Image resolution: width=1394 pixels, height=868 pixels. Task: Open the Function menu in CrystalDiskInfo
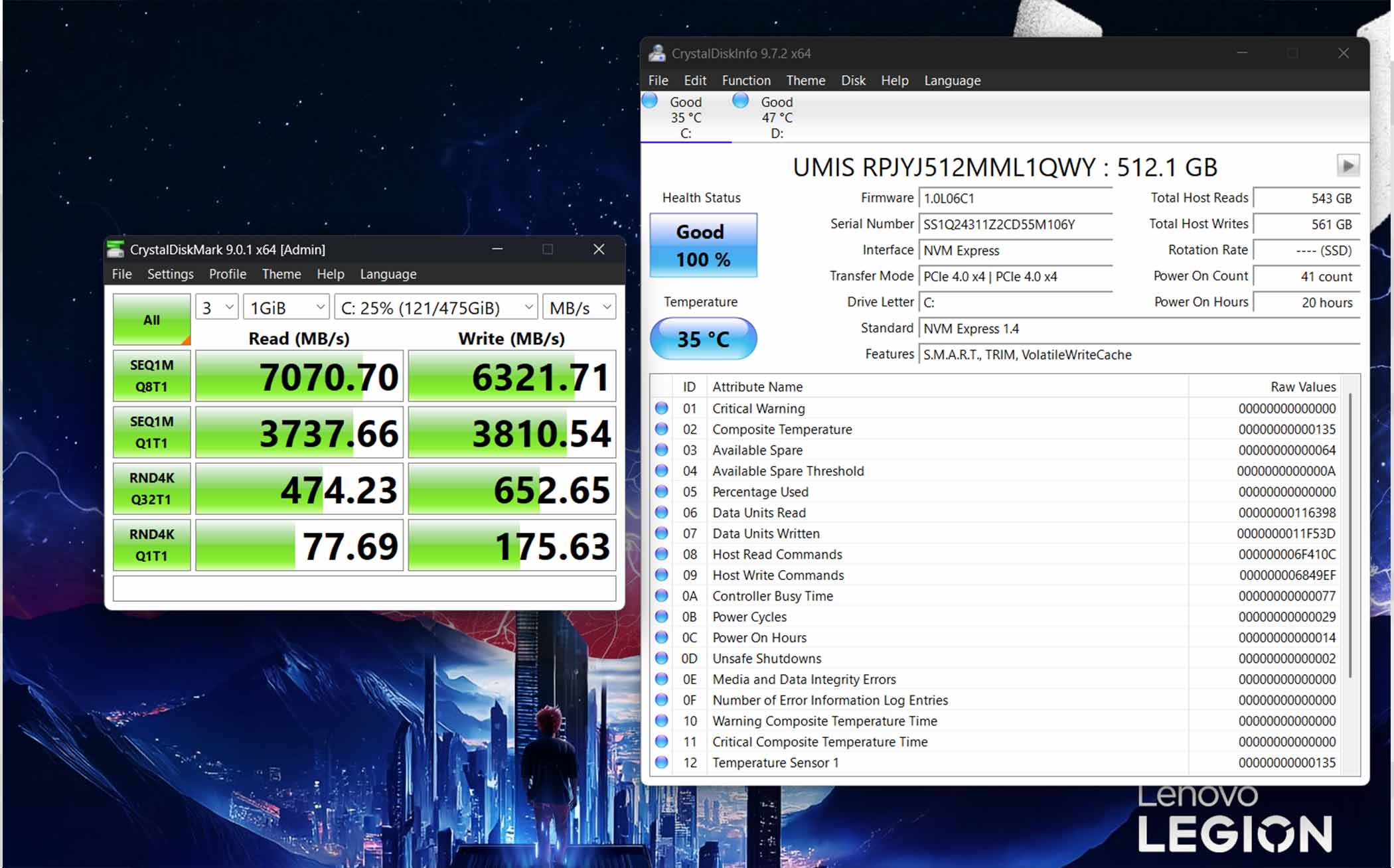(x=746, y=80)
